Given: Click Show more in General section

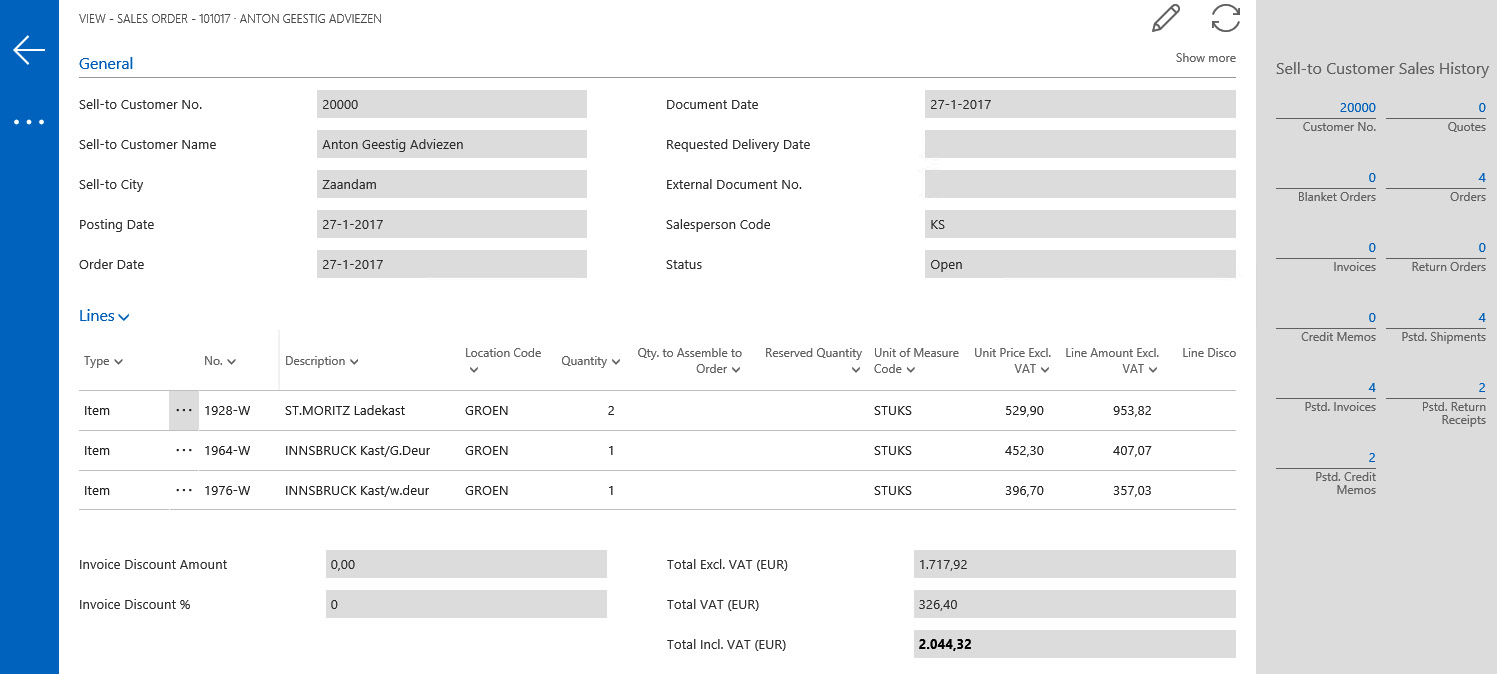Looking at the screenshot, I should [1205, 58].
